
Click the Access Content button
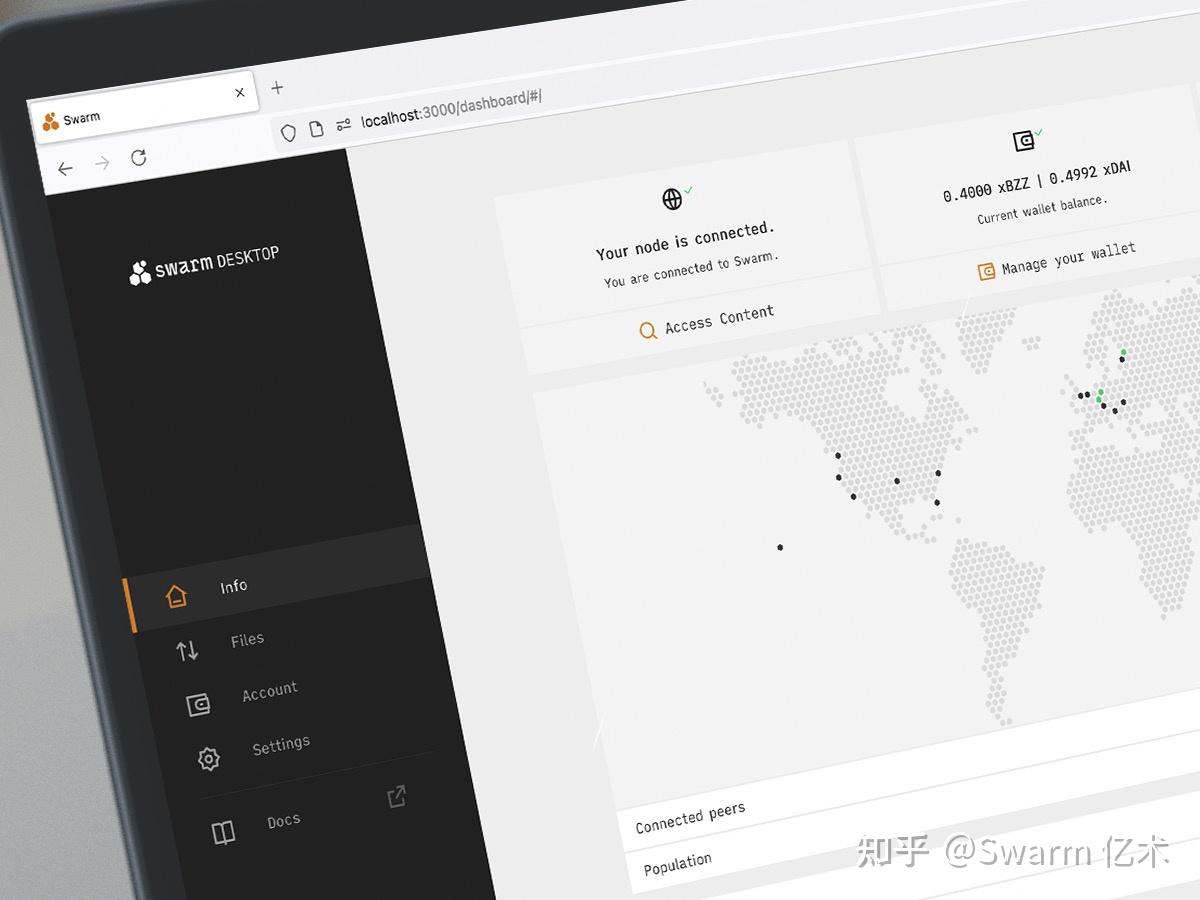pyautogui.click(x=718, y=320)
